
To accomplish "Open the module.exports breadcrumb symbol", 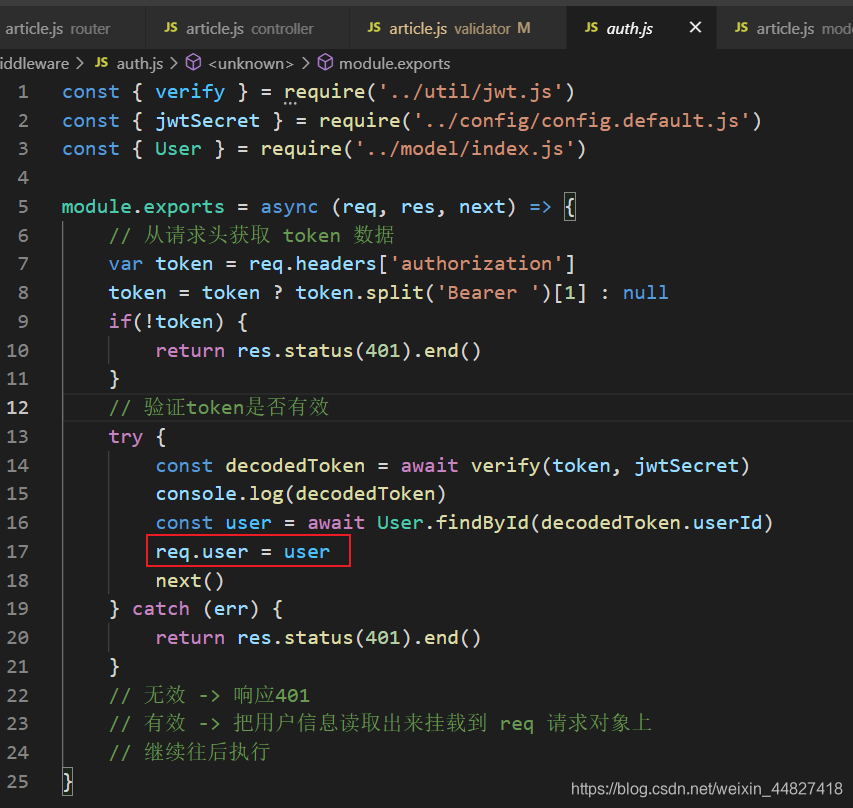I will (x=394, y=64).
